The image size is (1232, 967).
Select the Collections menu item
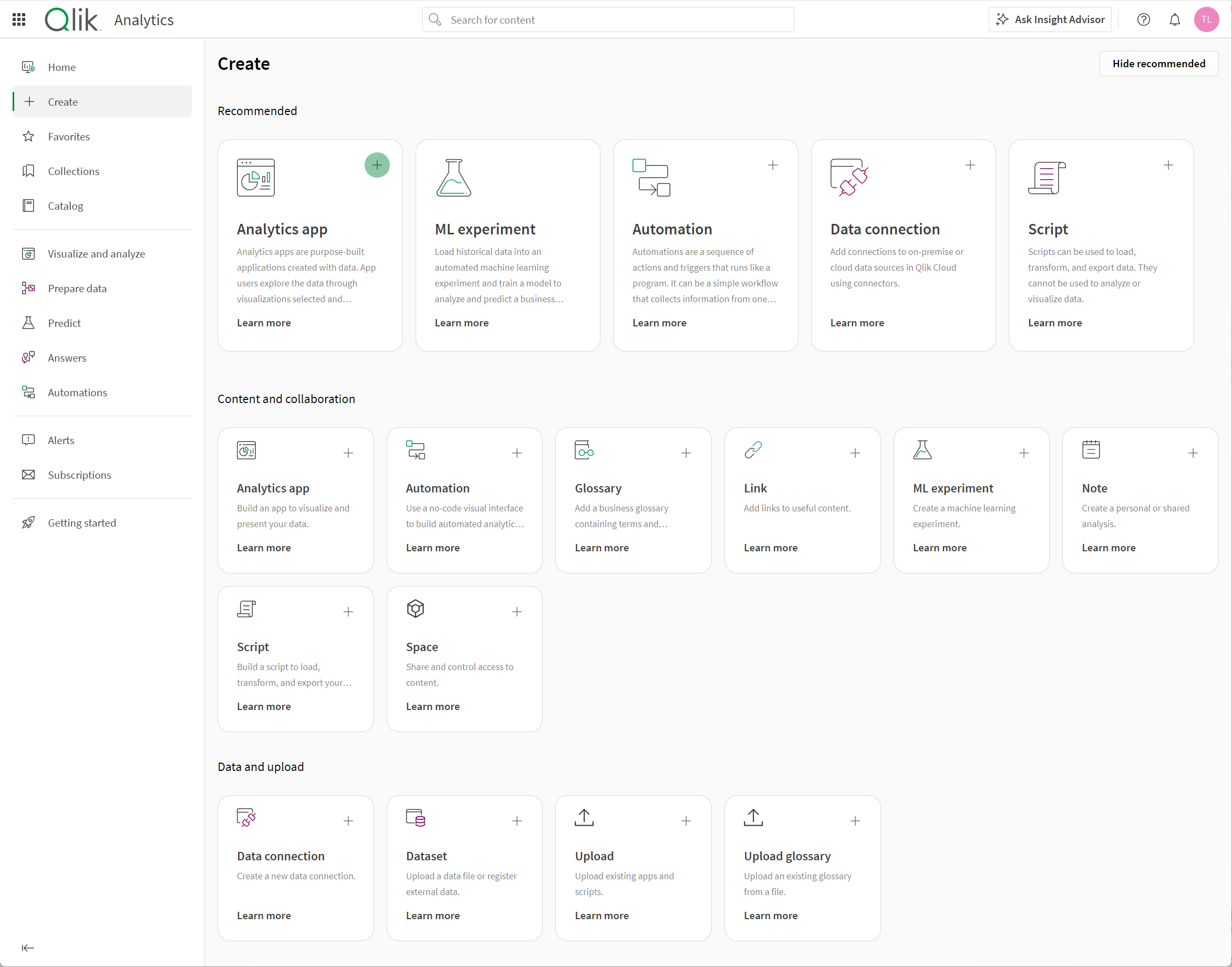tap(74, 171)
